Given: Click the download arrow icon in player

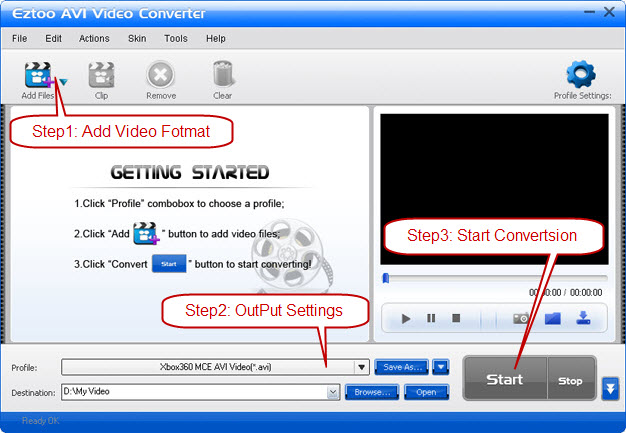Looking at the screenshot, I should 583,318.
